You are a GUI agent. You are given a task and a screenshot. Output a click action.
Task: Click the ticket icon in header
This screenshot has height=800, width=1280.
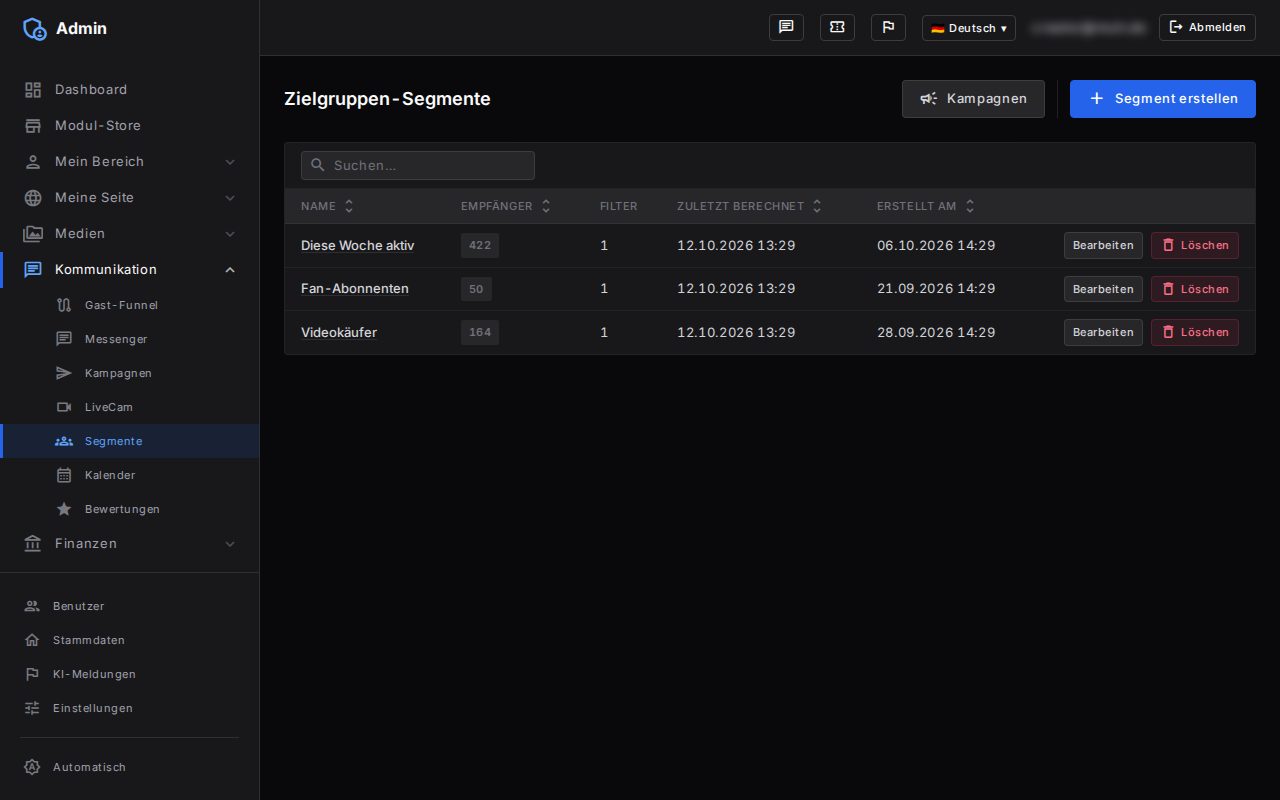point(837,27)
